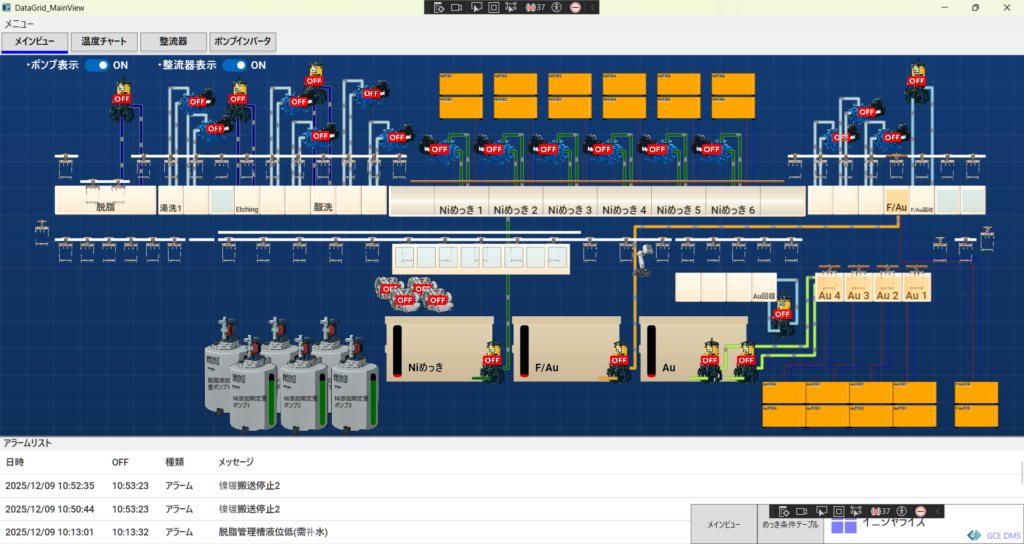
Task: Click the stop-recording icon in top overlay toolbar
Action: pos(575,7)
